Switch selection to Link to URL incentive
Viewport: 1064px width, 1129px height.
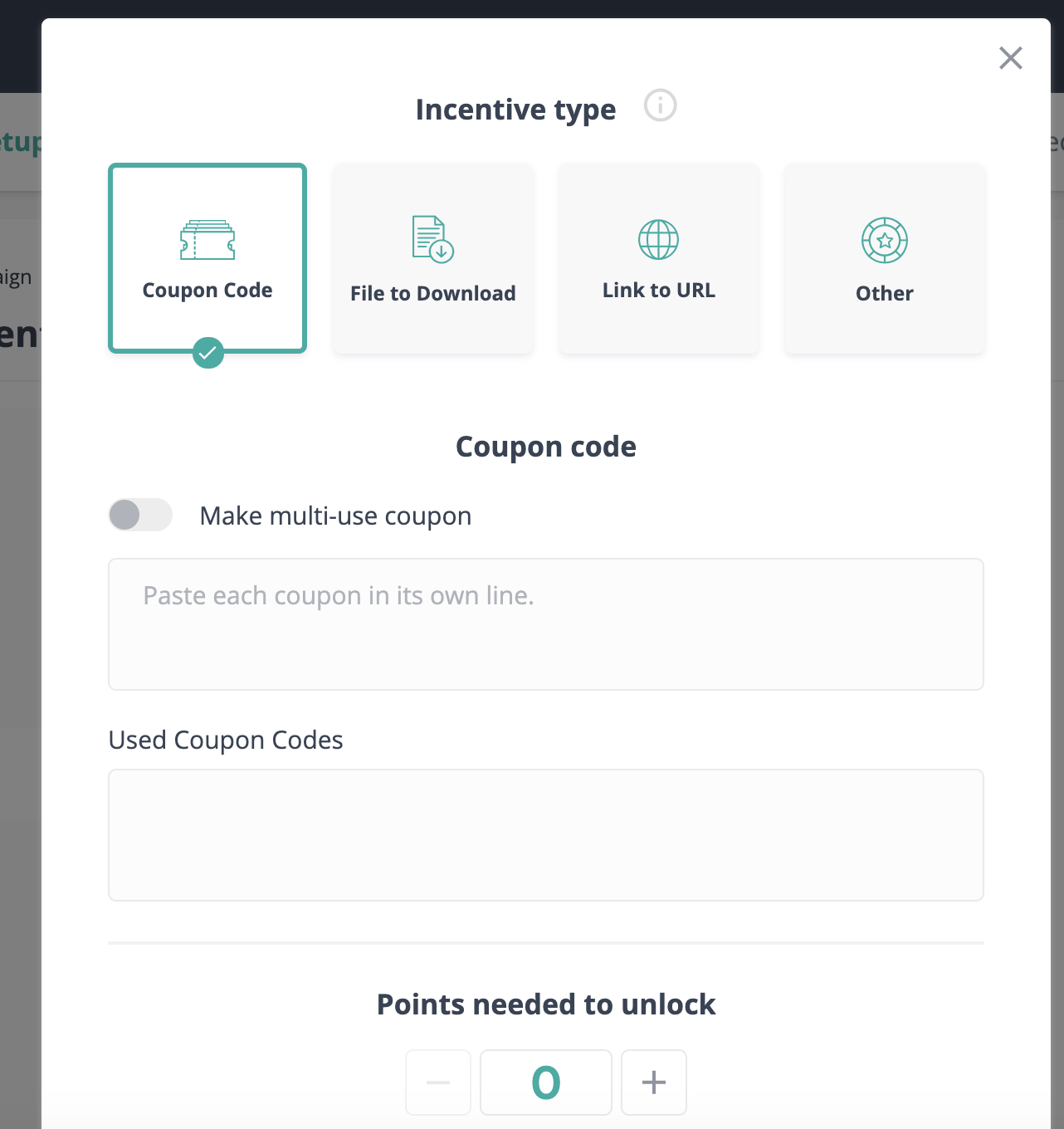click(658, 258)
